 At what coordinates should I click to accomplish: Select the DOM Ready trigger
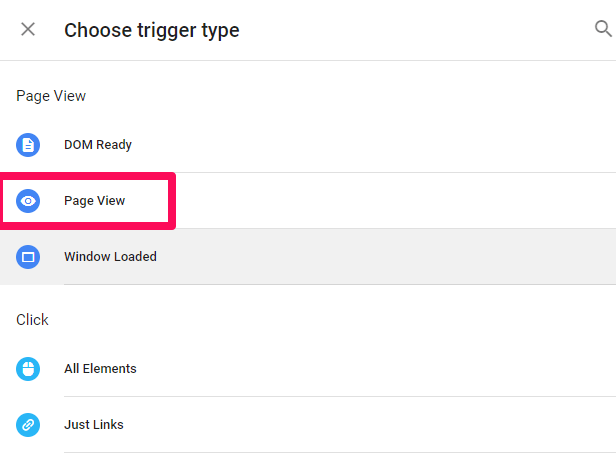[308, 145]
